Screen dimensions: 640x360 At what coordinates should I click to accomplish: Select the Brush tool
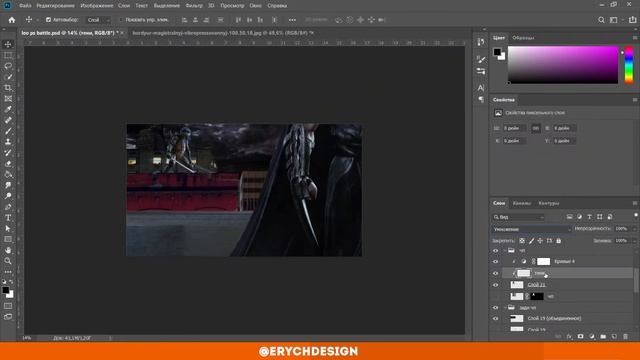coord(8,131)
